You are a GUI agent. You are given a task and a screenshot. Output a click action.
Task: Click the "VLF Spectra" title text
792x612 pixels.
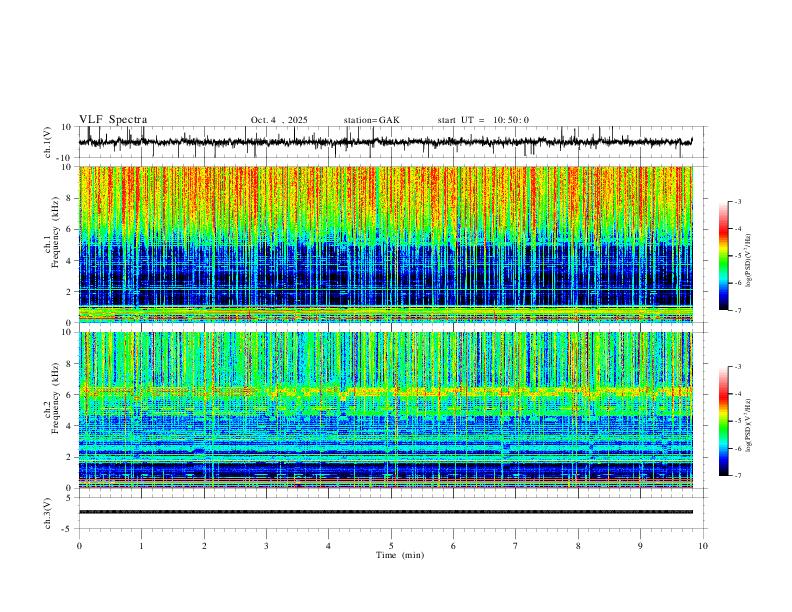(113, 120)
